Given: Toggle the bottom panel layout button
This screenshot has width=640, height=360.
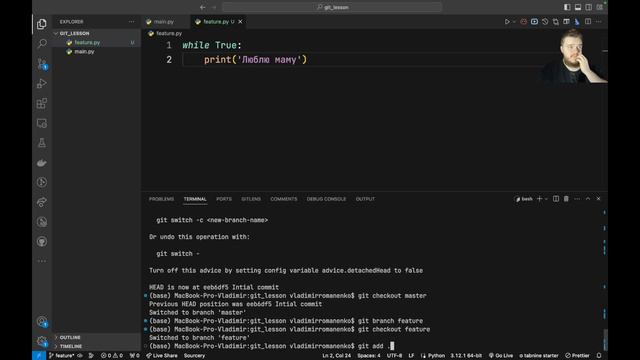Looking at the screenshot, I should 578,7.
